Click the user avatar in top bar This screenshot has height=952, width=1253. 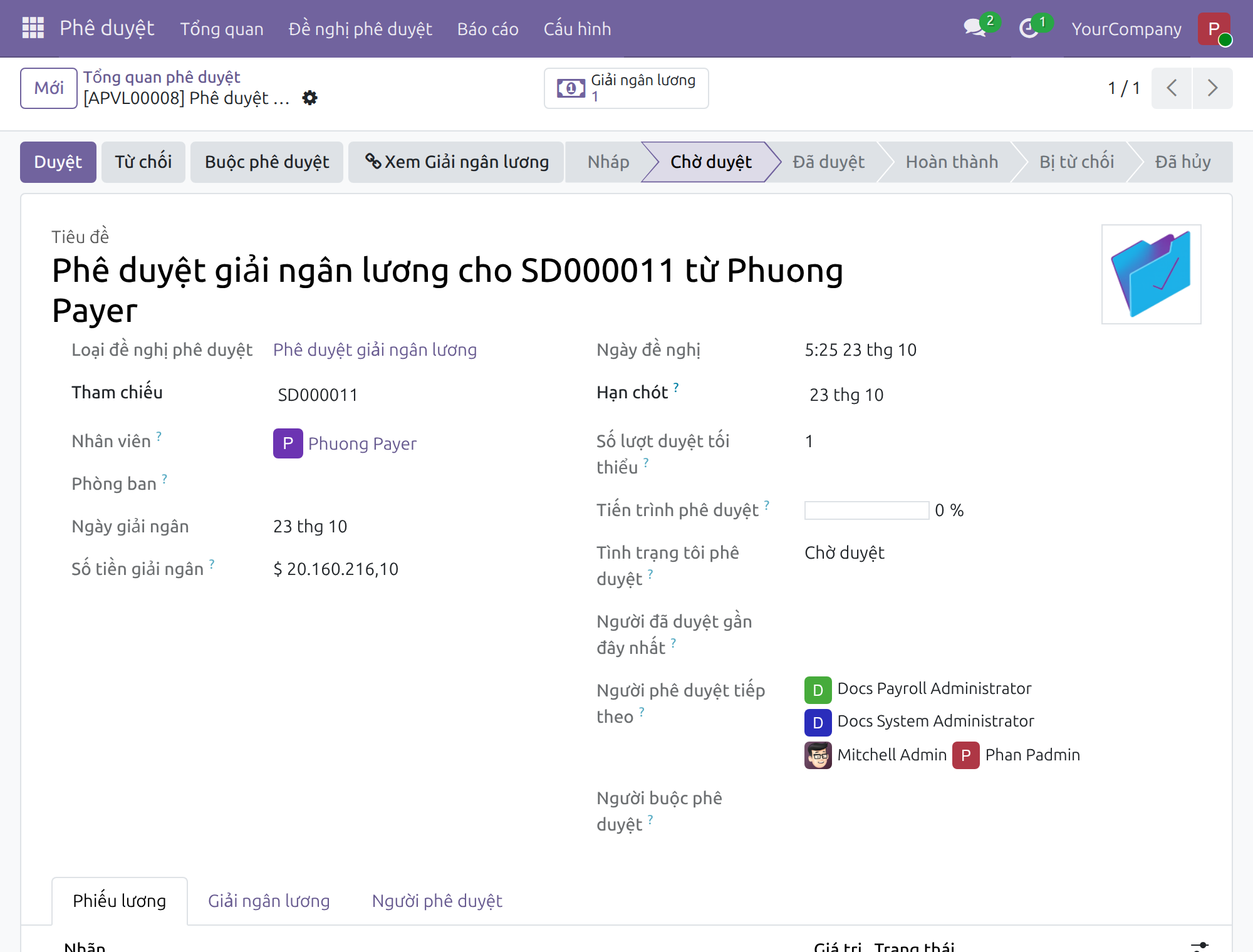tap(1214, 29)
